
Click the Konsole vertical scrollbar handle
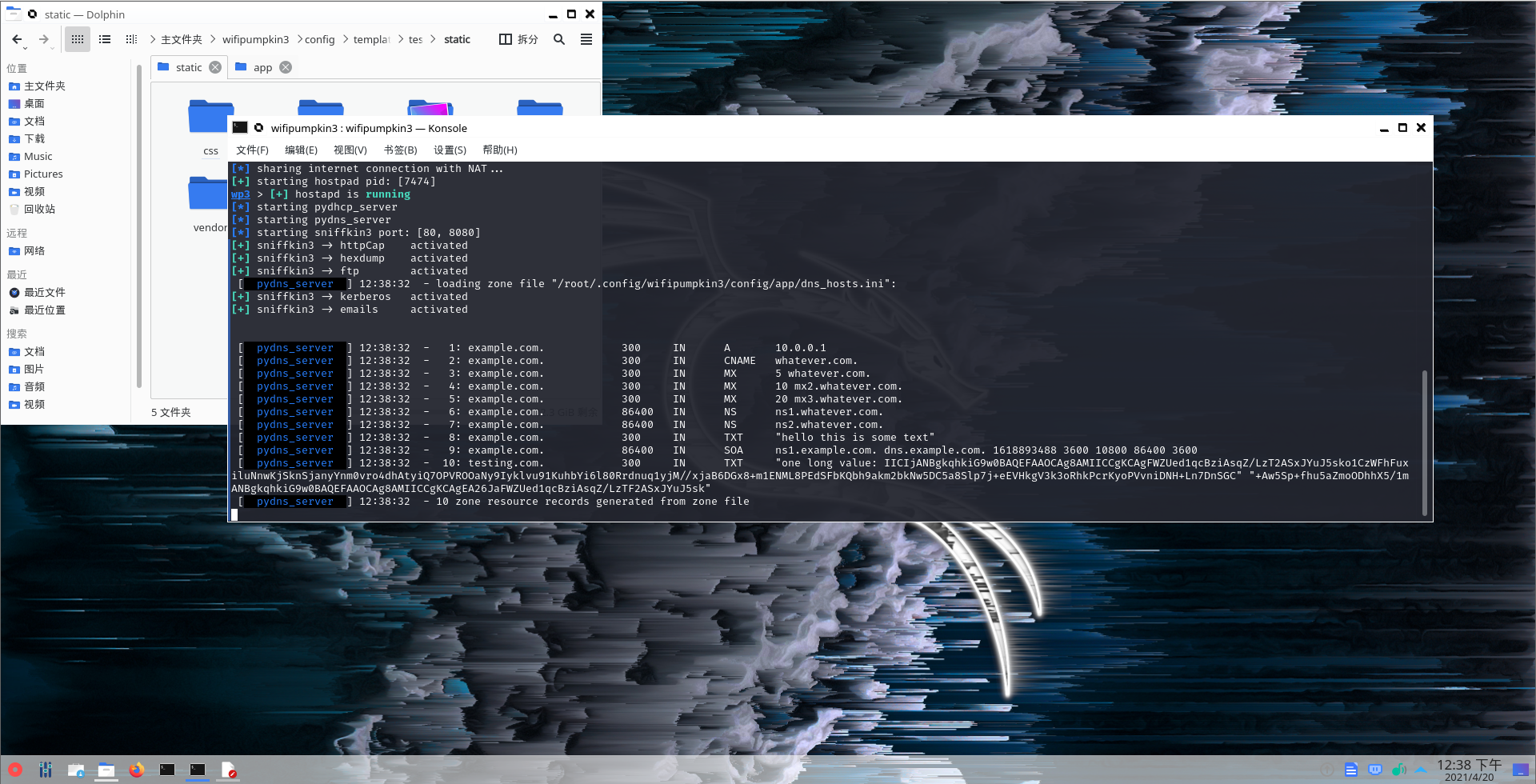coord(1424,442)
